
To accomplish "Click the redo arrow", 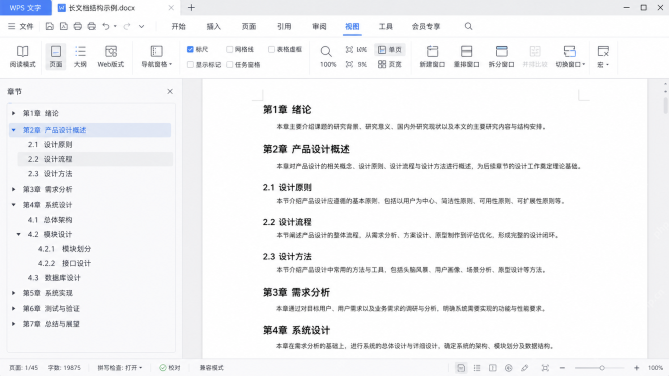I will [127, 26].
